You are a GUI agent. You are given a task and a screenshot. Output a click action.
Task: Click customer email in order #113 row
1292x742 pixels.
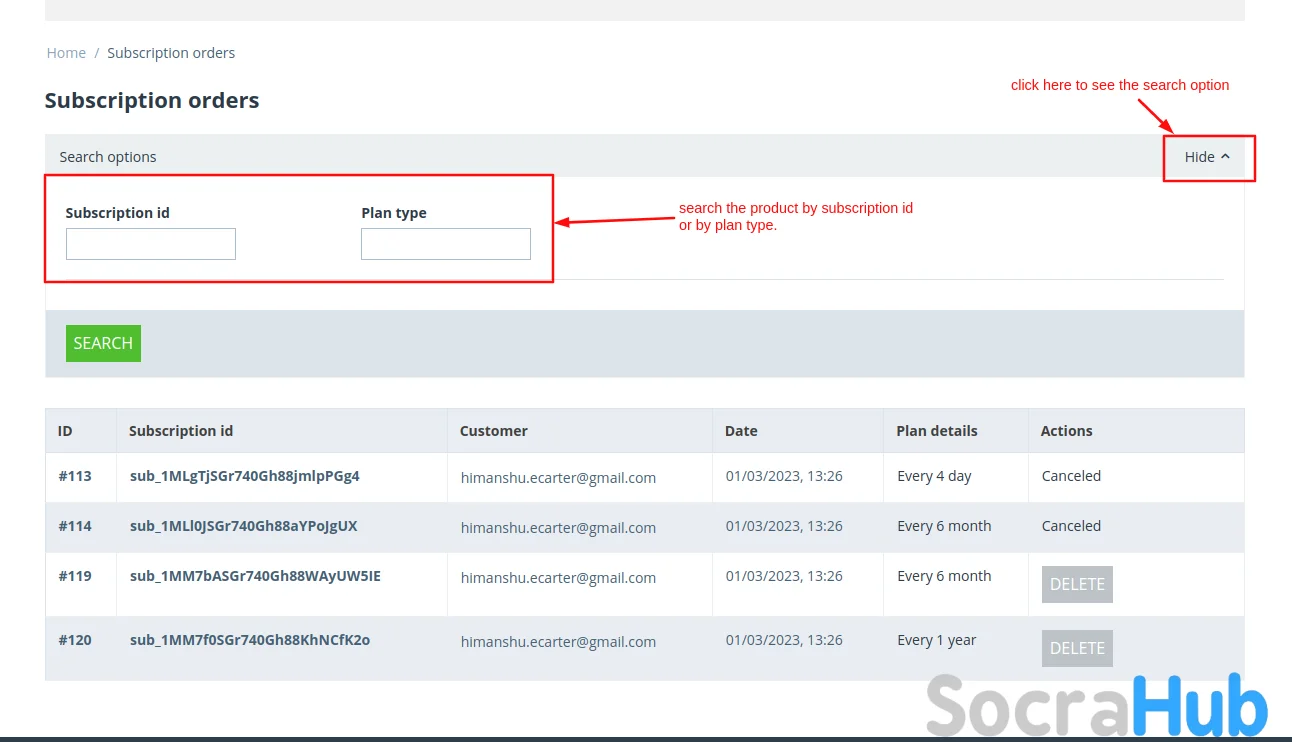(x=558, y=478)
